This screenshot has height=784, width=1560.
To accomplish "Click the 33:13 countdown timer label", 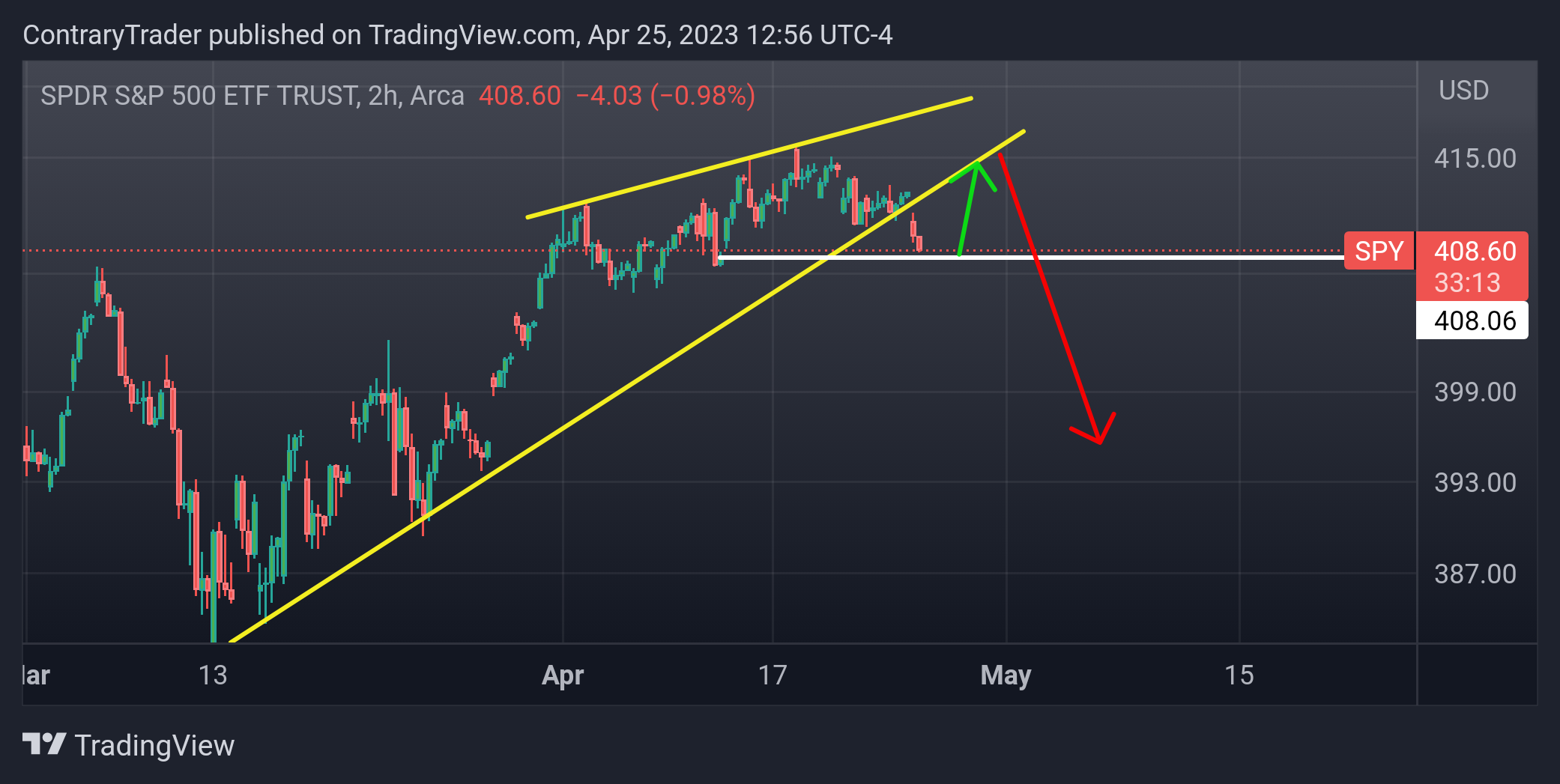I will 1467,283.
